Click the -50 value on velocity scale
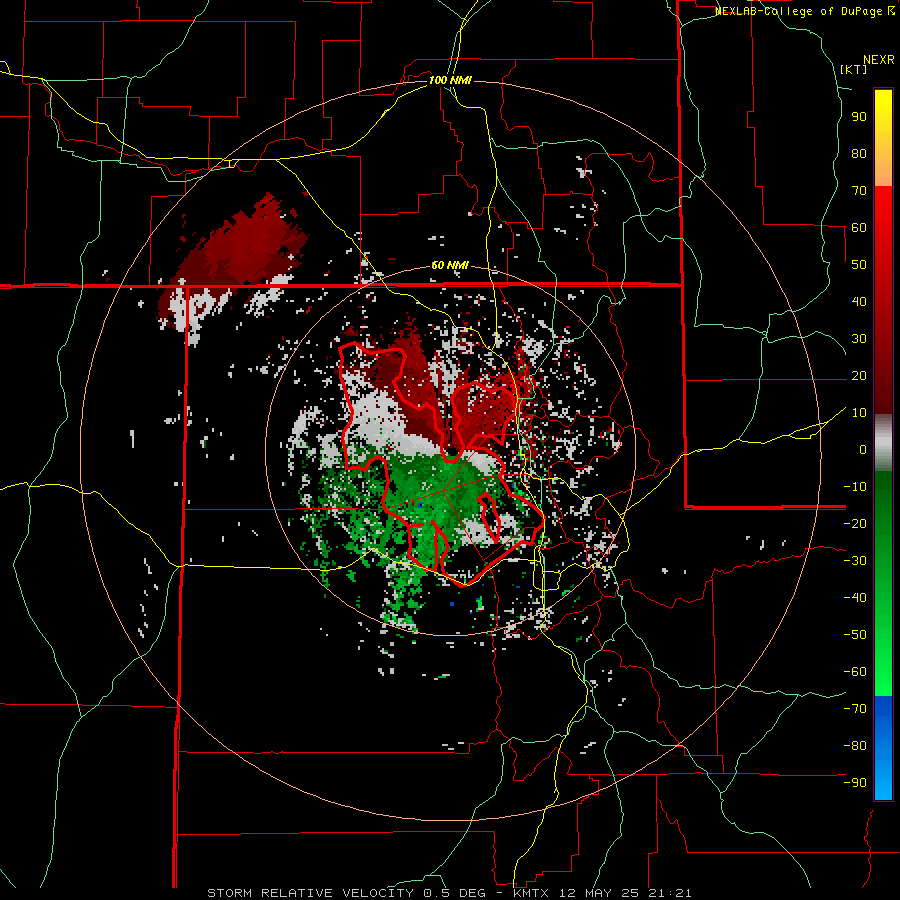The image size is (900, 900). [855, 635]
